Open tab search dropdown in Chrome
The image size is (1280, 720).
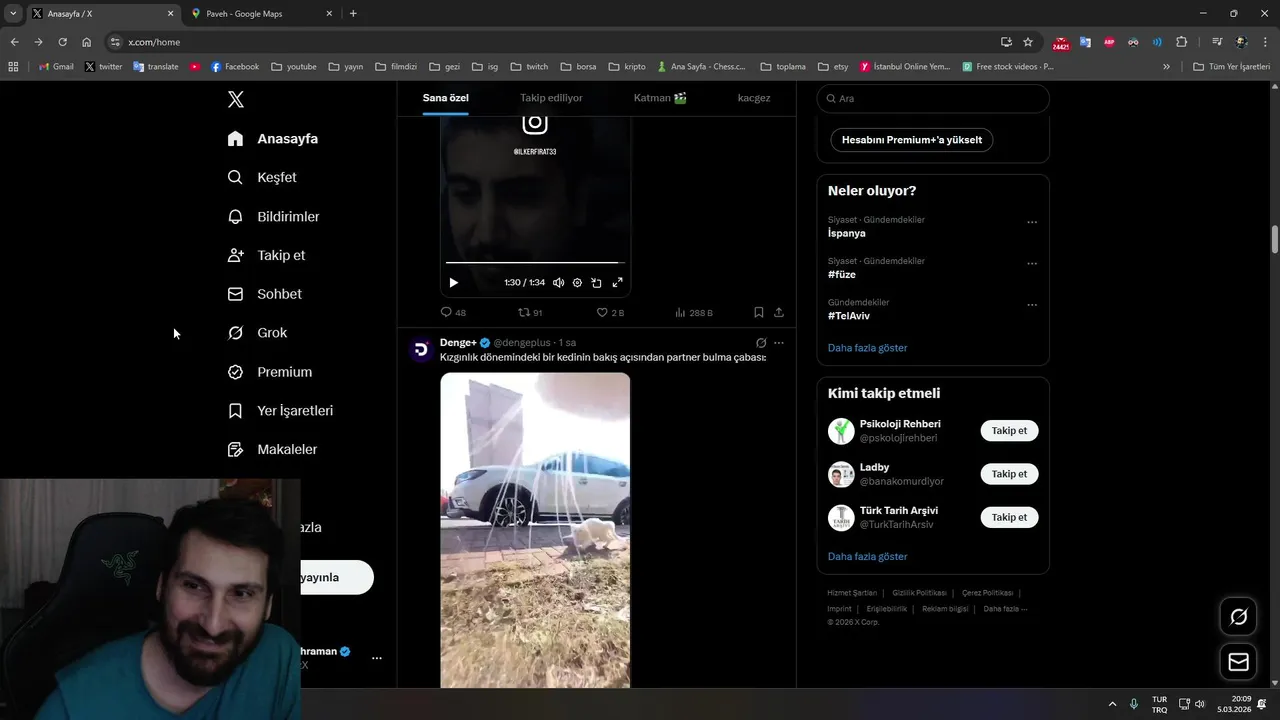click(13, 14)
